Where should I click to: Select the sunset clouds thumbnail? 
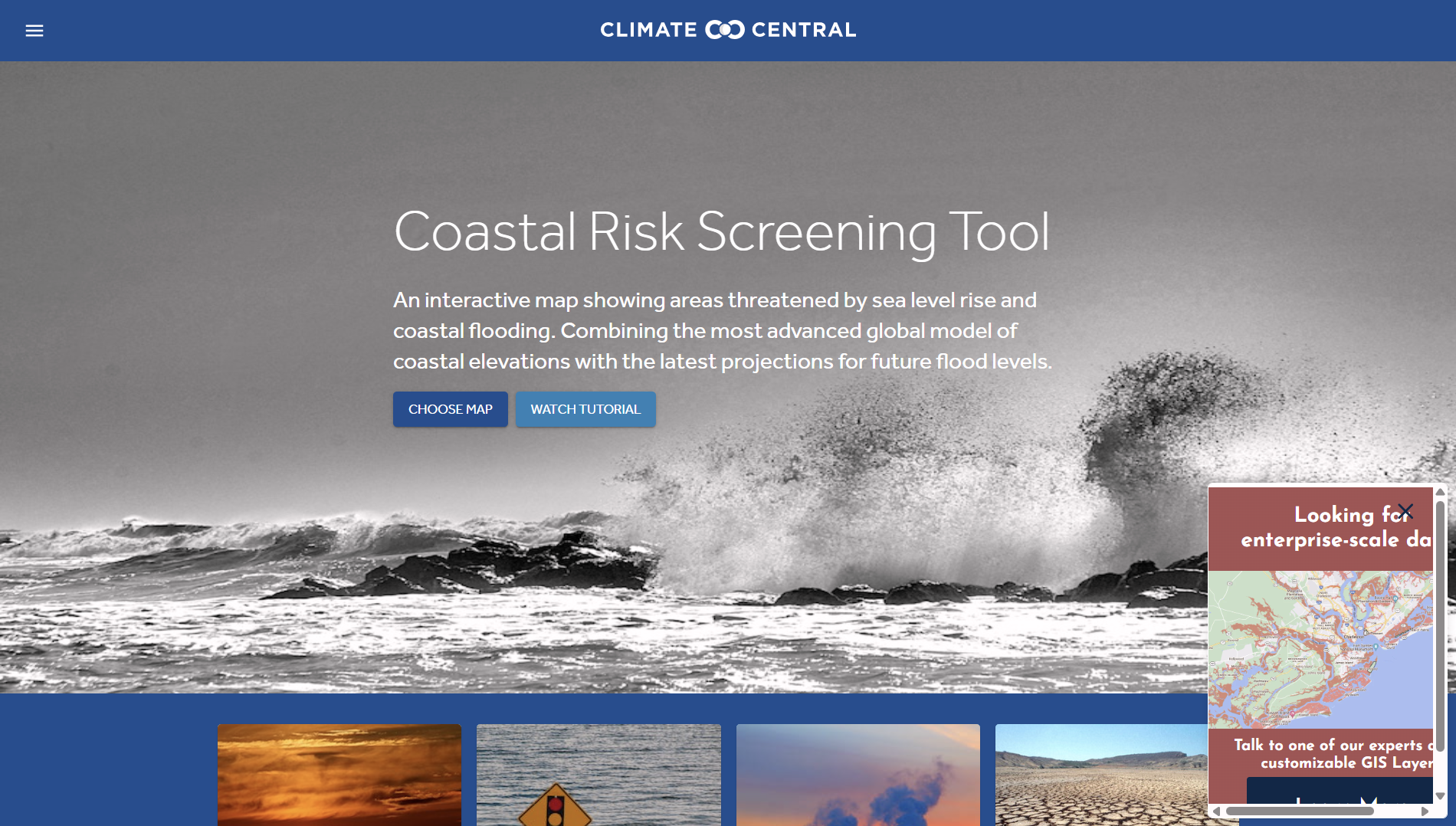click(x=339, y=775)
